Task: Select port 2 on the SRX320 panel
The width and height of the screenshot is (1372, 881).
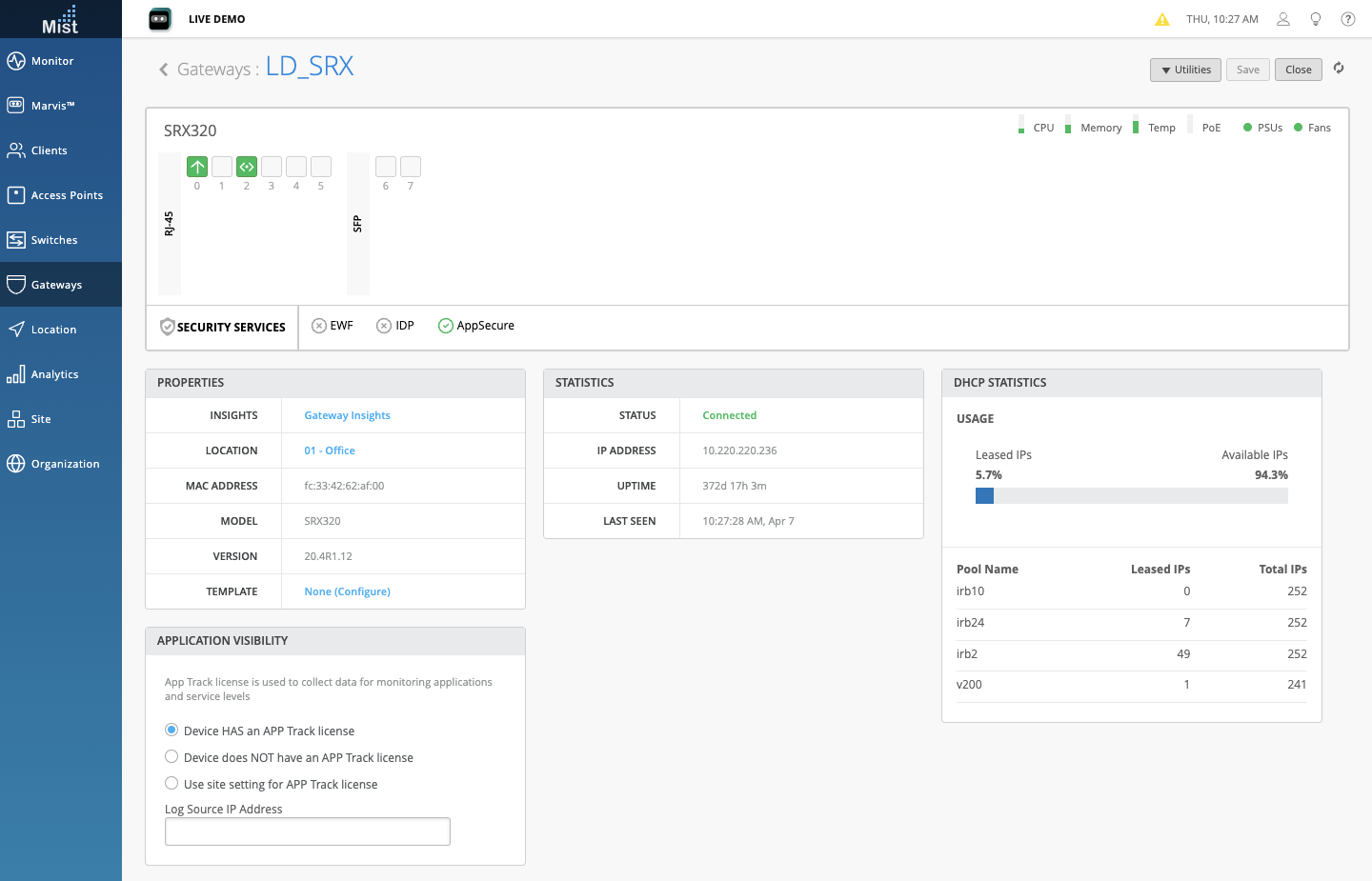Action: 247,167
